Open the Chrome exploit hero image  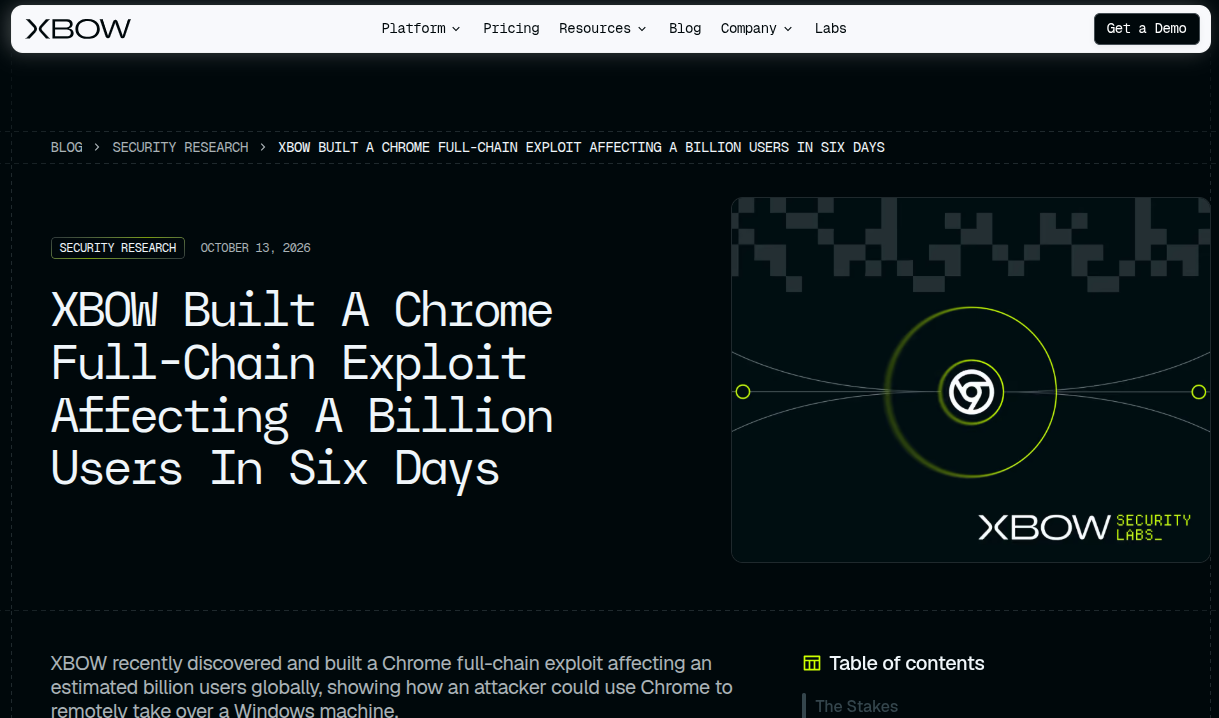tap(971, 380)
